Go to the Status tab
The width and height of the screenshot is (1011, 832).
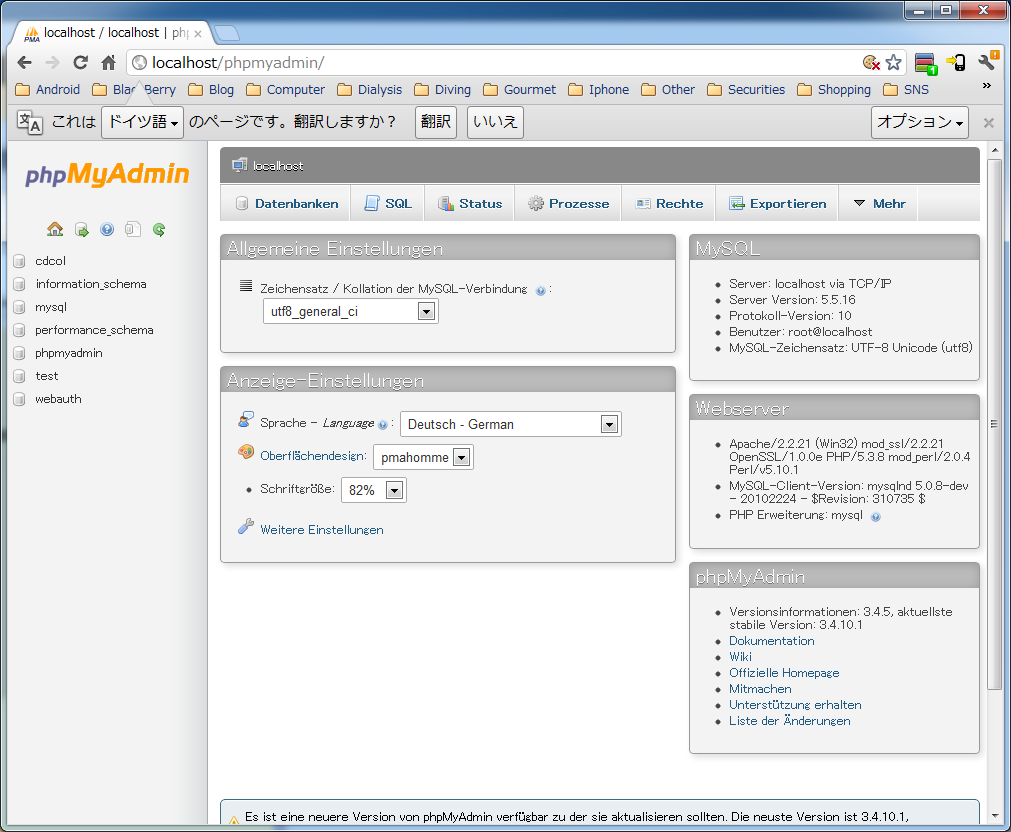[470, 203]
